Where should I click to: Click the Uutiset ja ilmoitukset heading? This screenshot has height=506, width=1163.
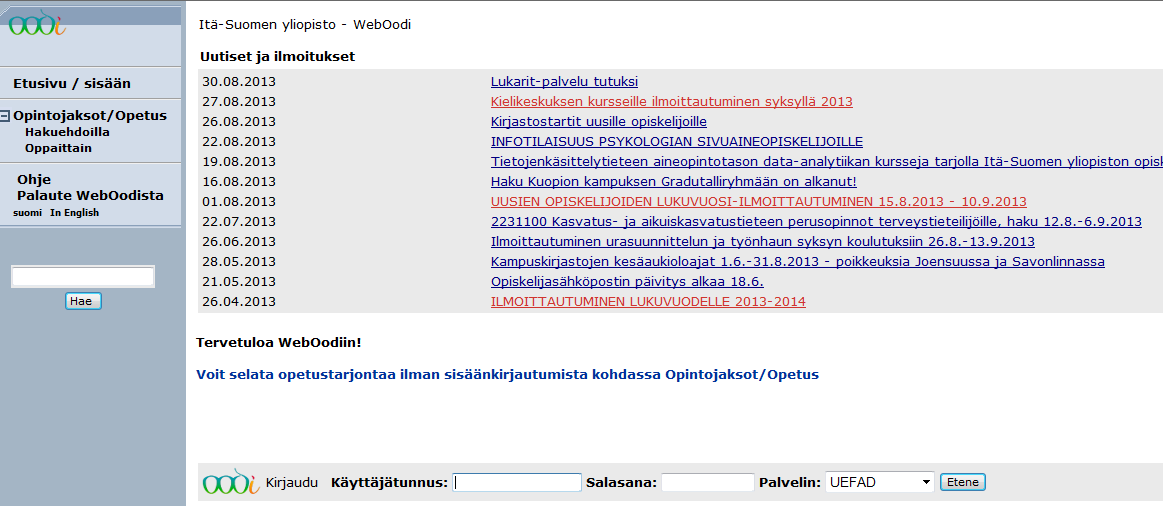tap(277, 56)
